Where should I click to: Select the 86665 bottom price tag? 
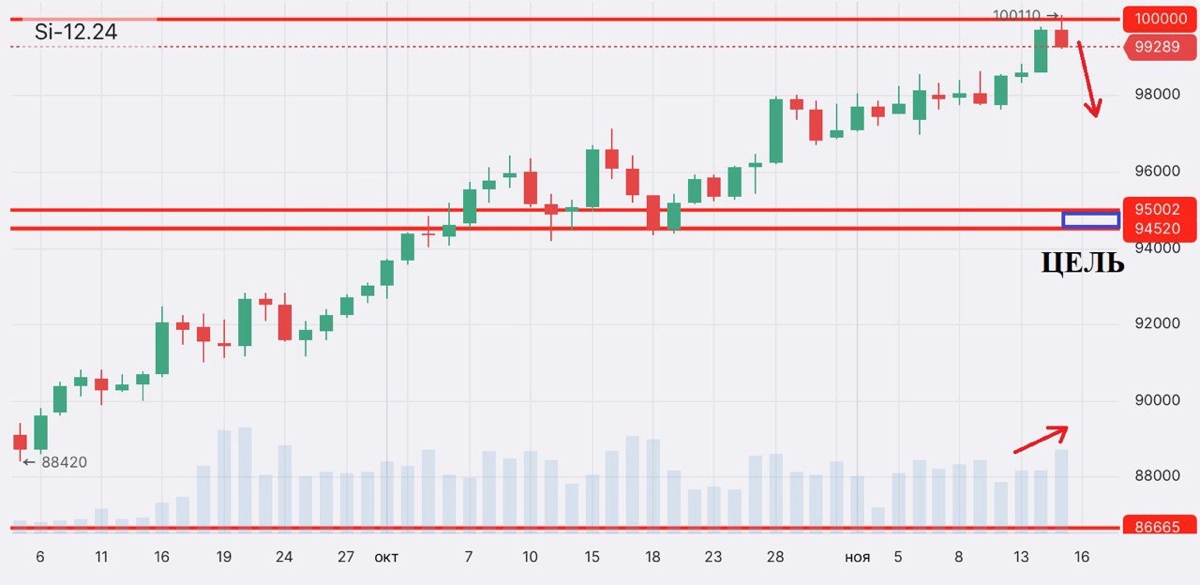pyautogui.click(x=1158, y=528)
